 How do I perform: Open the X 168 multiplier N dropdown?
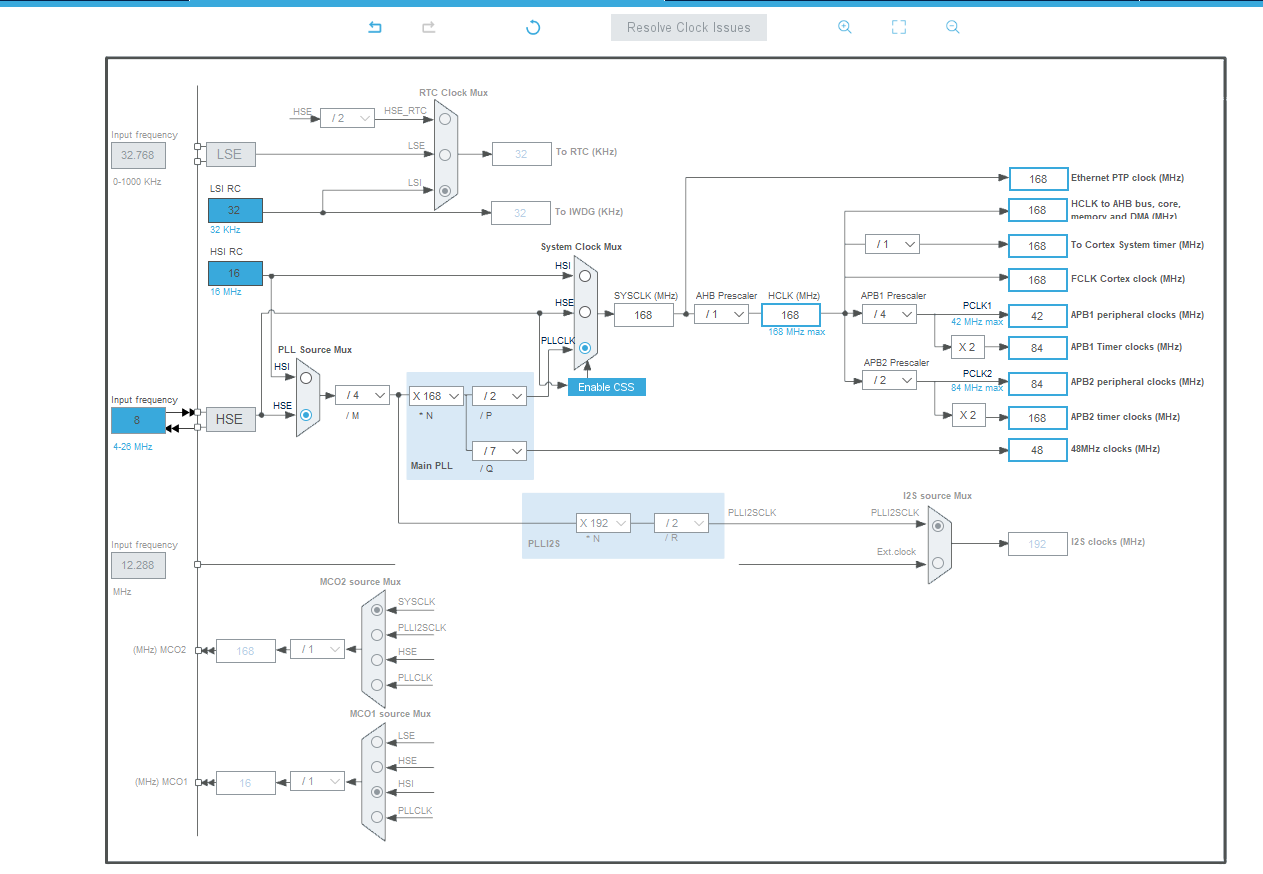[436, 396]
